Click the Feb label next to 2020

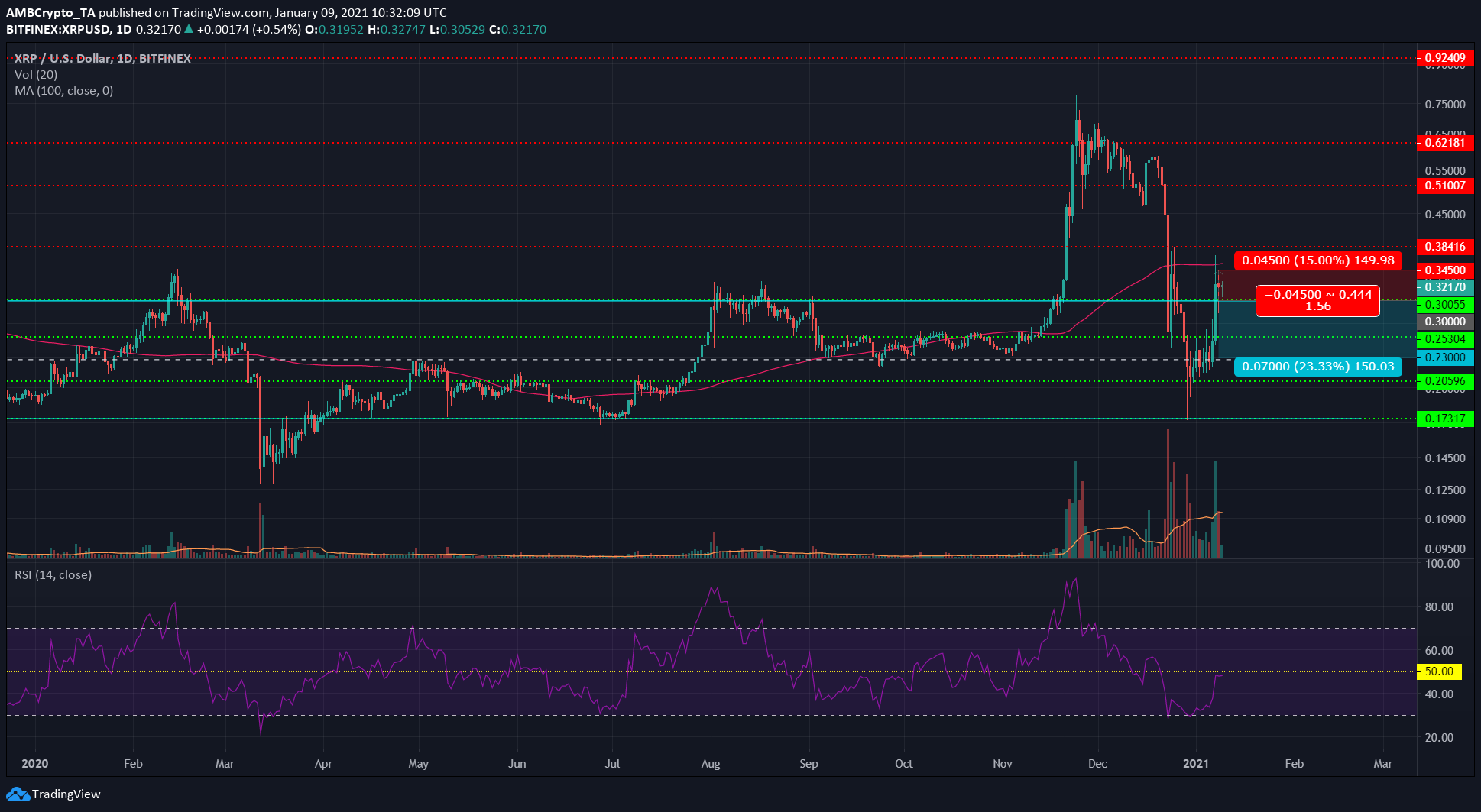tap(133, 763)
